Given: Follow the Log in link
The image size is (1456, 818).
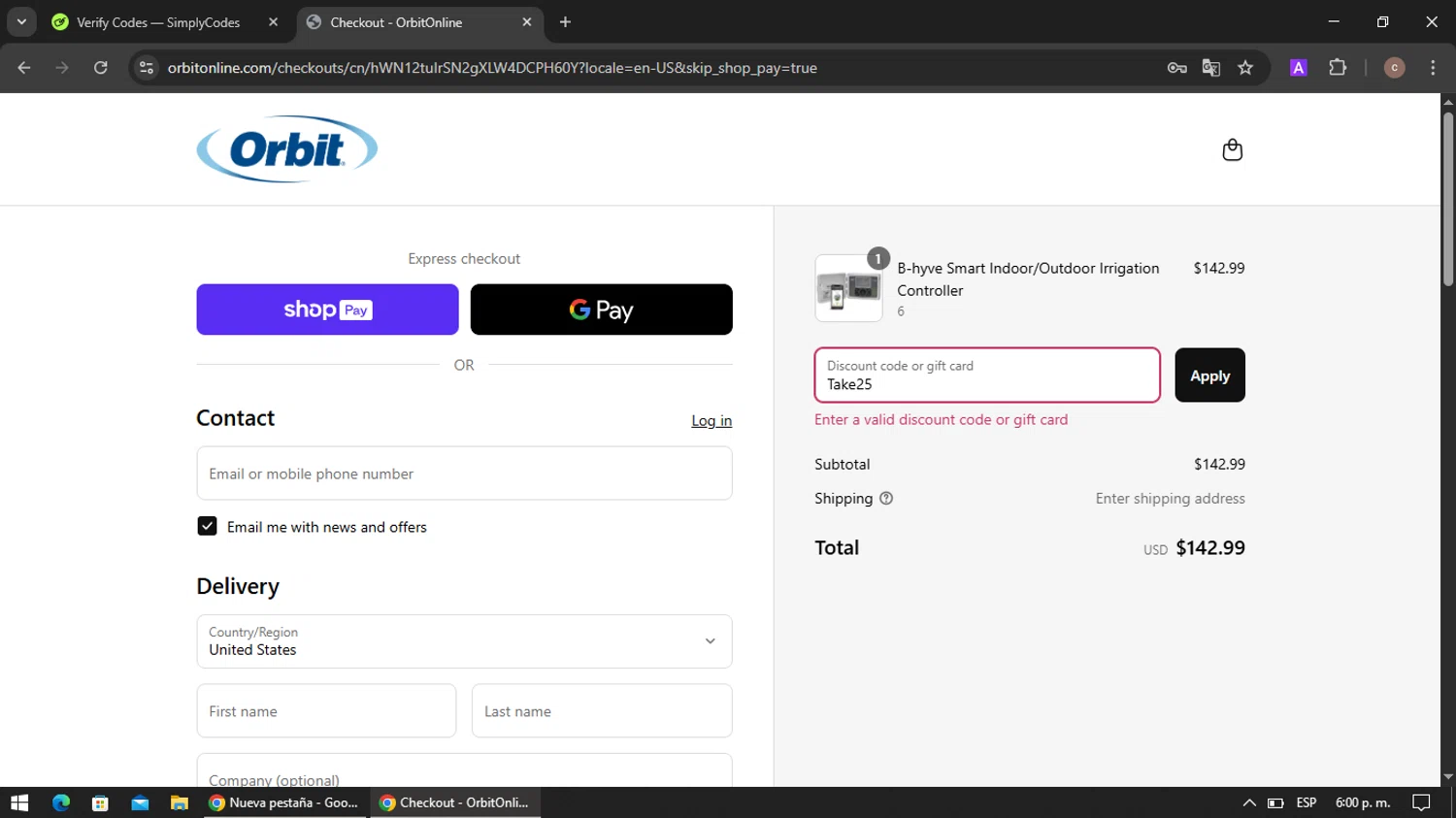Looking at the screenshot, I should click(711, 420).
